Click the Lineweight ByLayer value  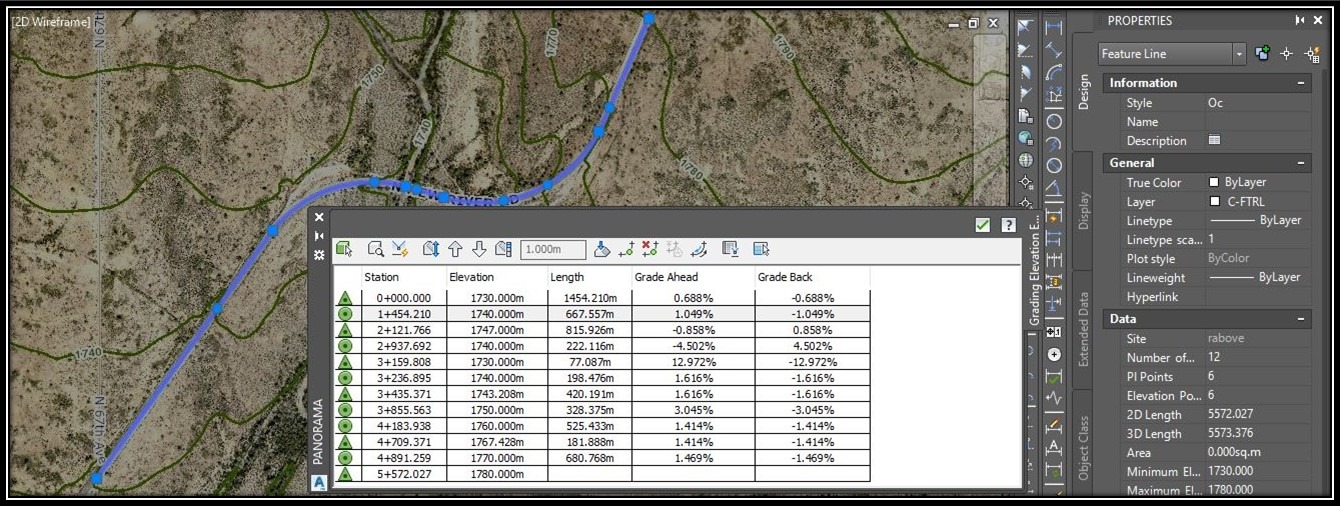coord(1255,278)
